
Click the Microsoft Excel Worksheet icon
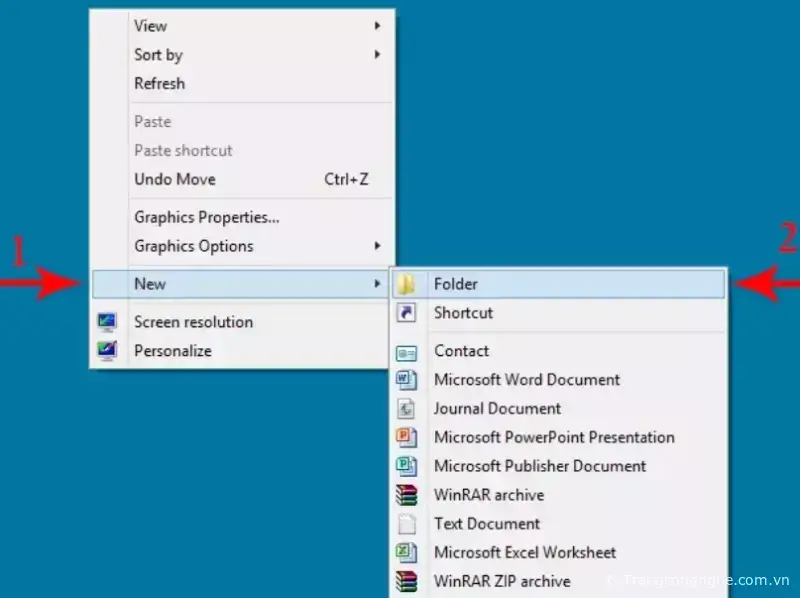(406, 552)
